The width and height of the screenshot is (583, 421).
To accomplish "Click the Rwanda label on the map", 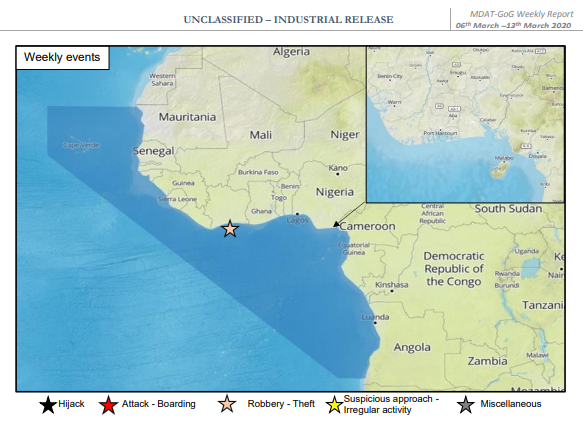I will pos(507,273).
